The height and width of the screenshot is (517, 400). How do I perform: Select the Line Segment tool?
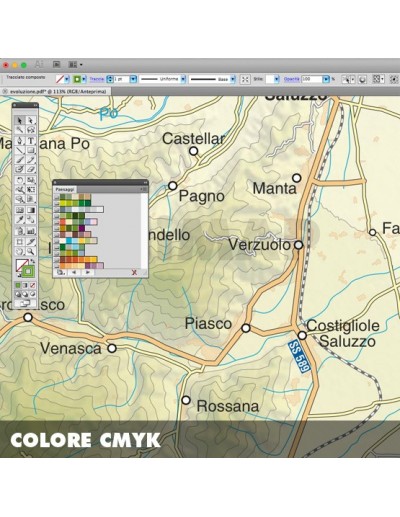point(20,150)
